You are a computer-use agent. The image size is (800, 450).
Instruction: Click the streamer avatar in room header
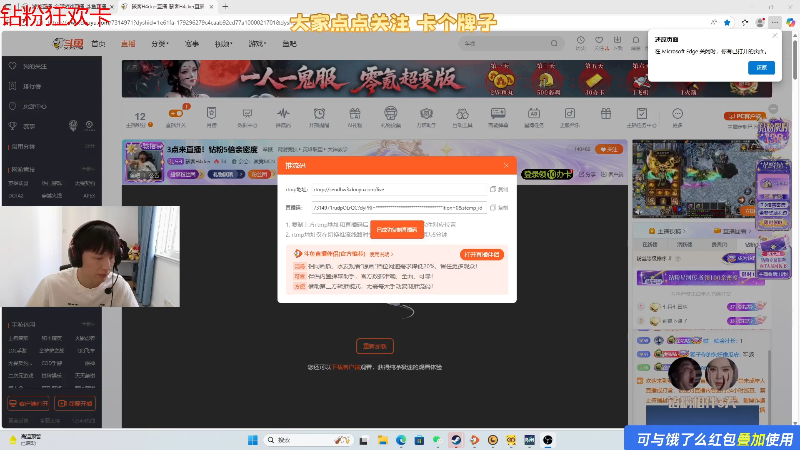[x=144, y=162]
